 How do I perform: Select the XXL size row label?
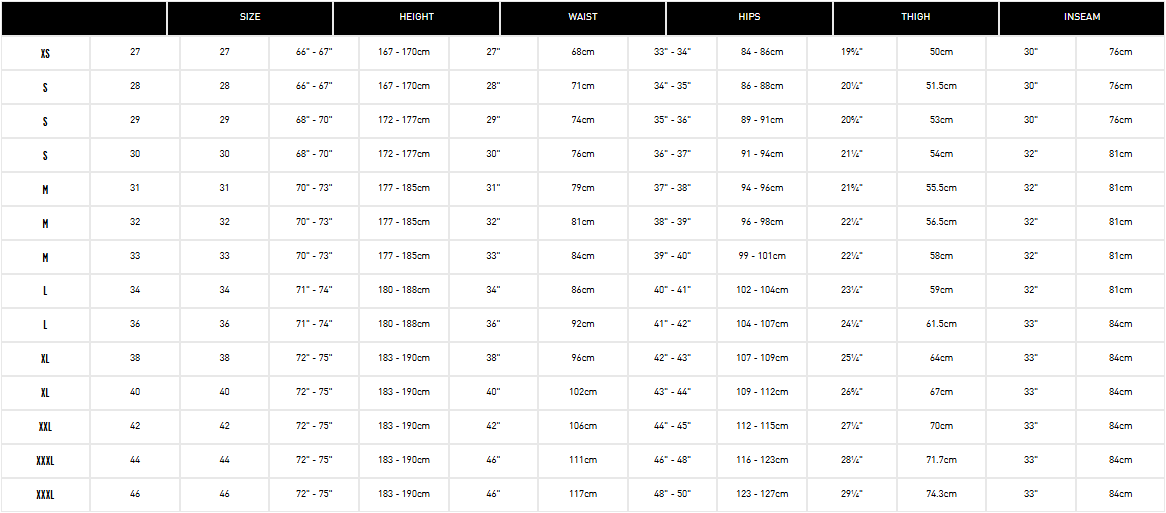(x=45, y=427)
